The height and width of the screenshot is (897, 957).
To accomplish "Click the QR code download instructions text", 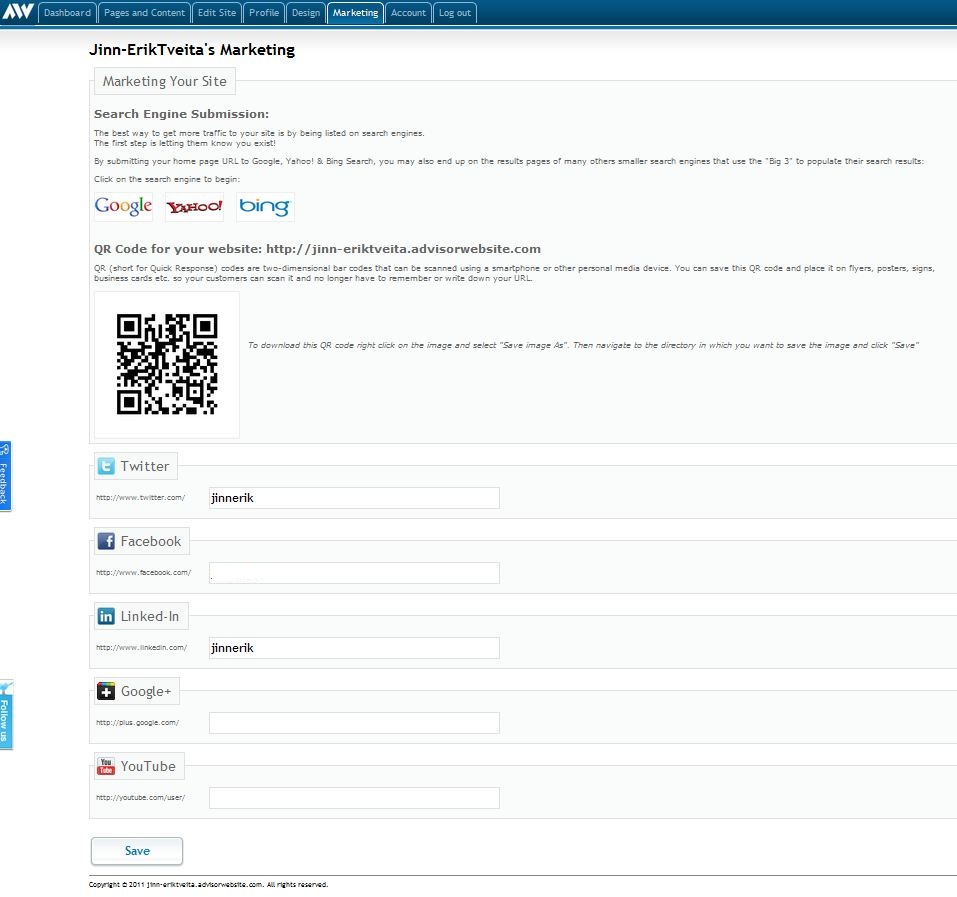I will tap(583, 345).
